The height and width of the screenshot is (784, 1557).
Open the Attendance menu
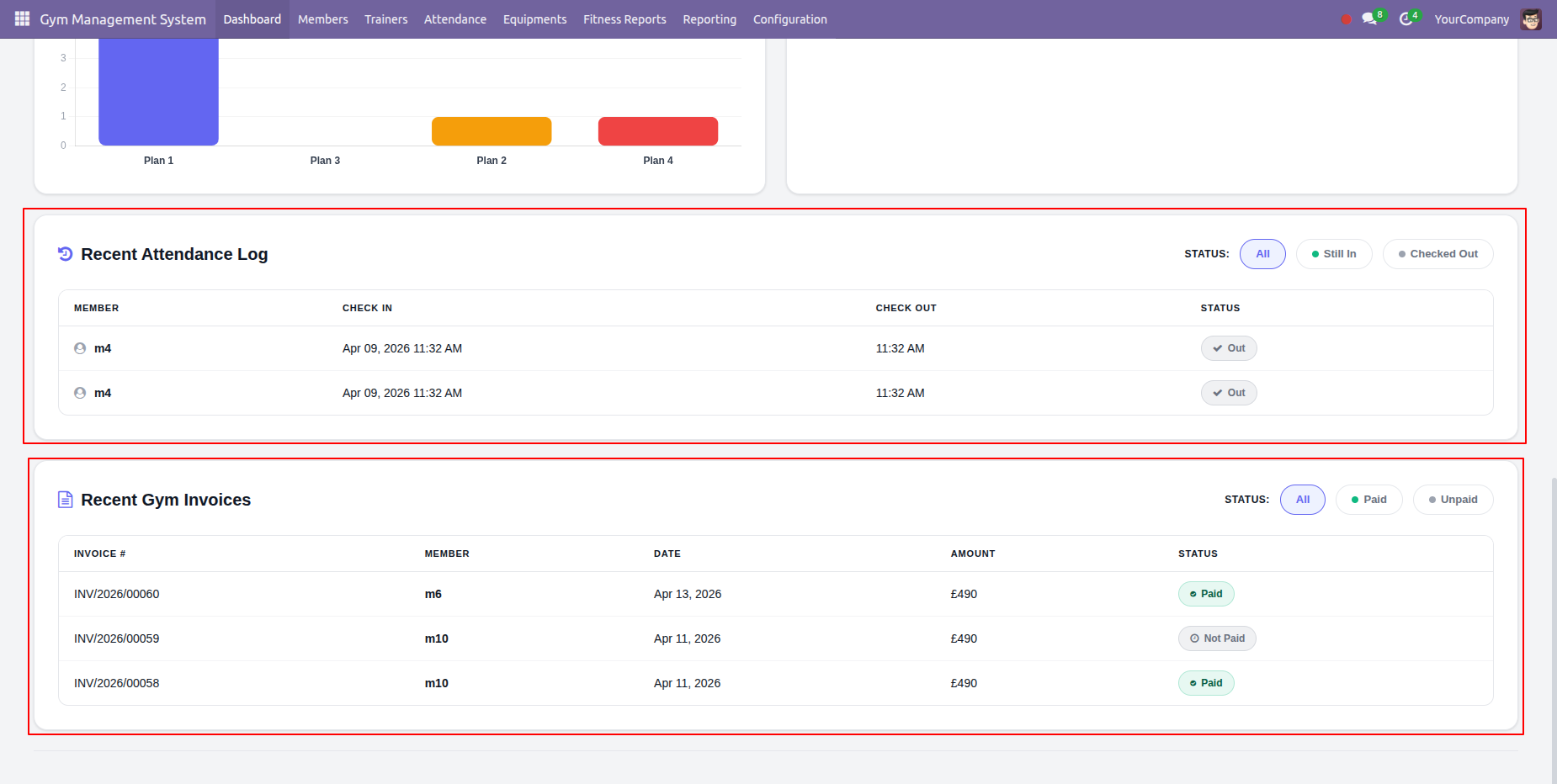455,19
